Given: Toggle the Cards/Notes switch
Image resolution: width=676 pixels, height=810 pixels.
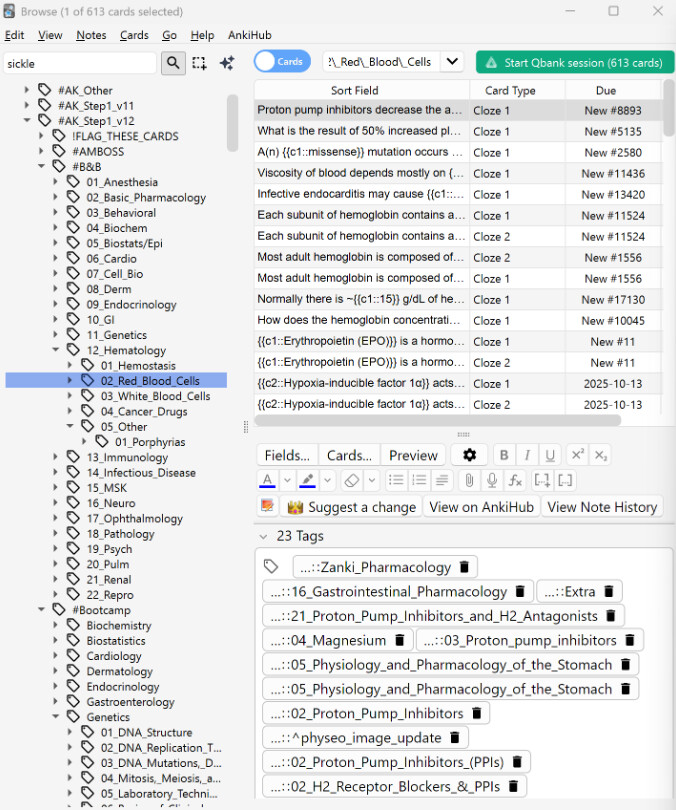Looking at the screenshot, I should [x=281, y=62].
